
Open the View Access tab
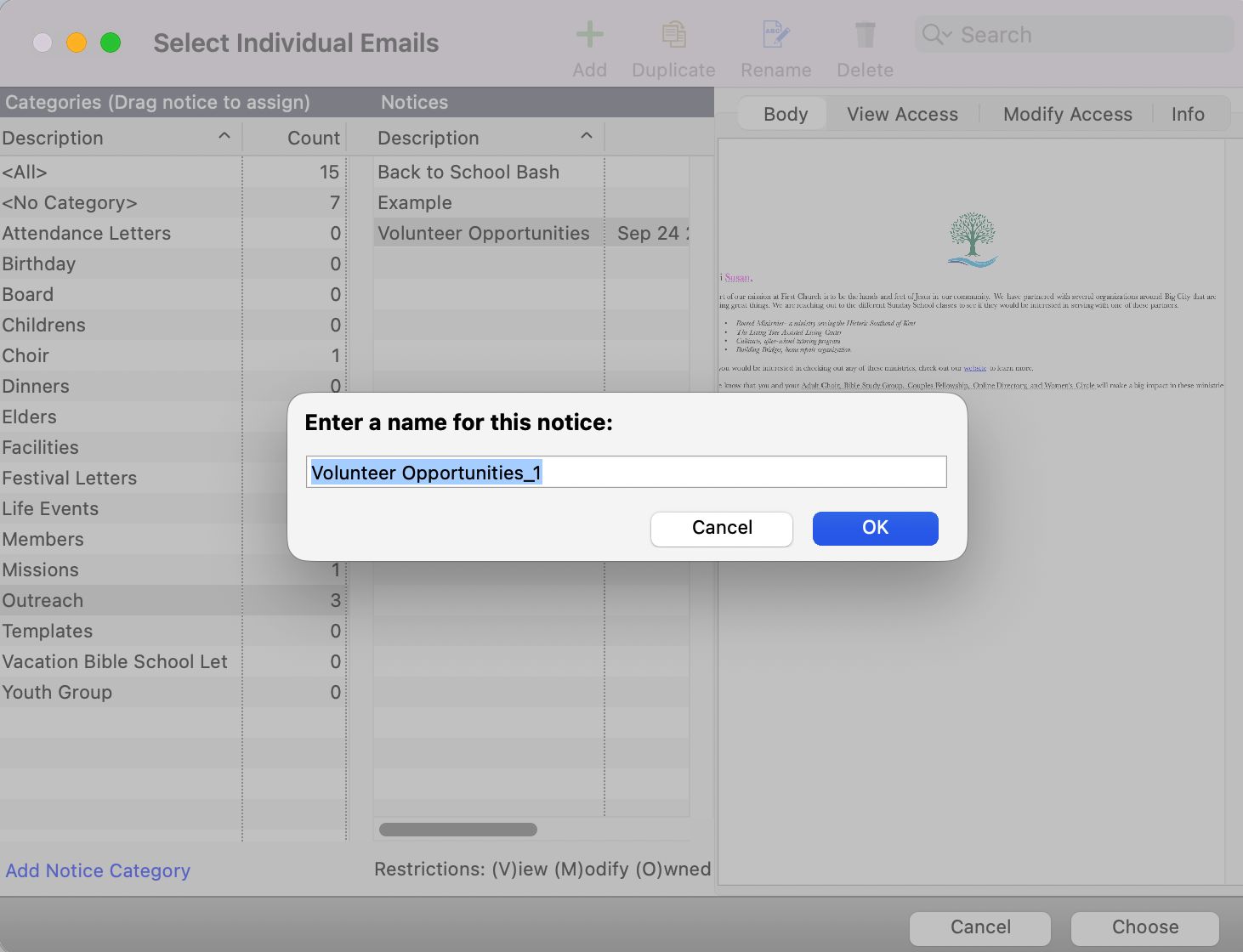(x=902, y=114)
